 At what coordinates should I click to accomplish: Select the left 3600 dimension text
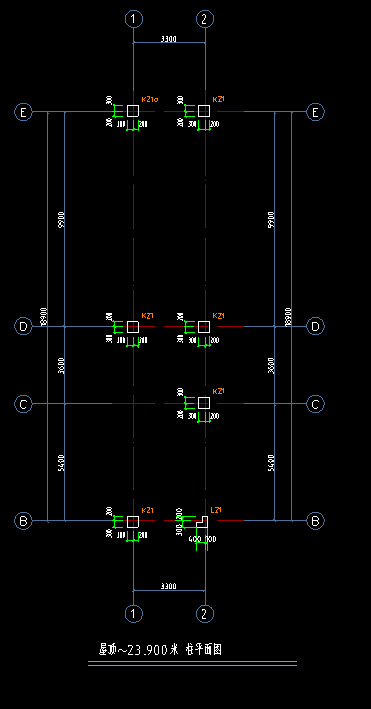click(61, 365)
